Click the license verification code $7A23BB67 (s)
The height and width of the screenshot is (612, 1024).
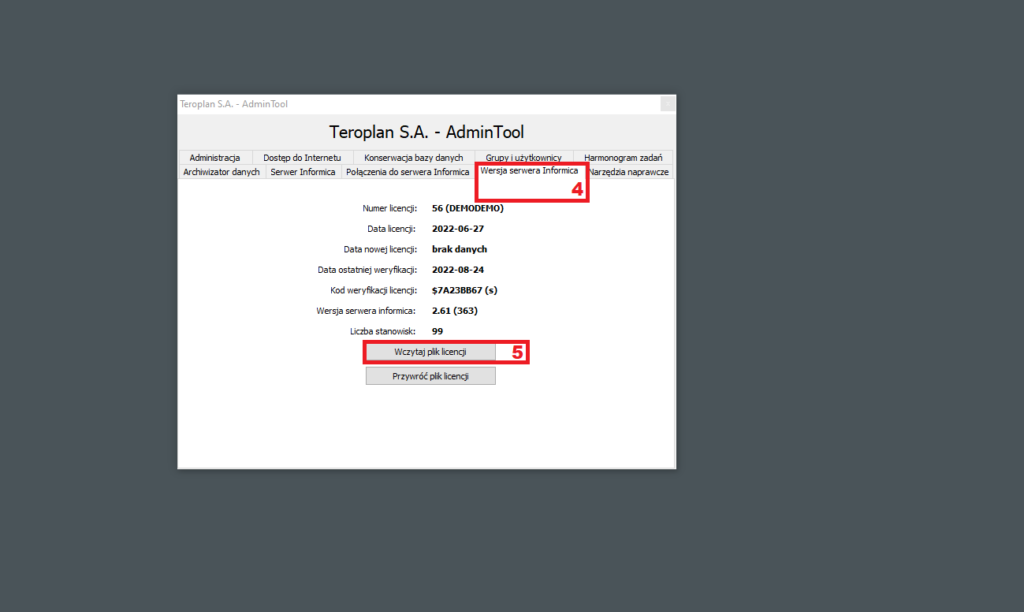tap(464, 290)
